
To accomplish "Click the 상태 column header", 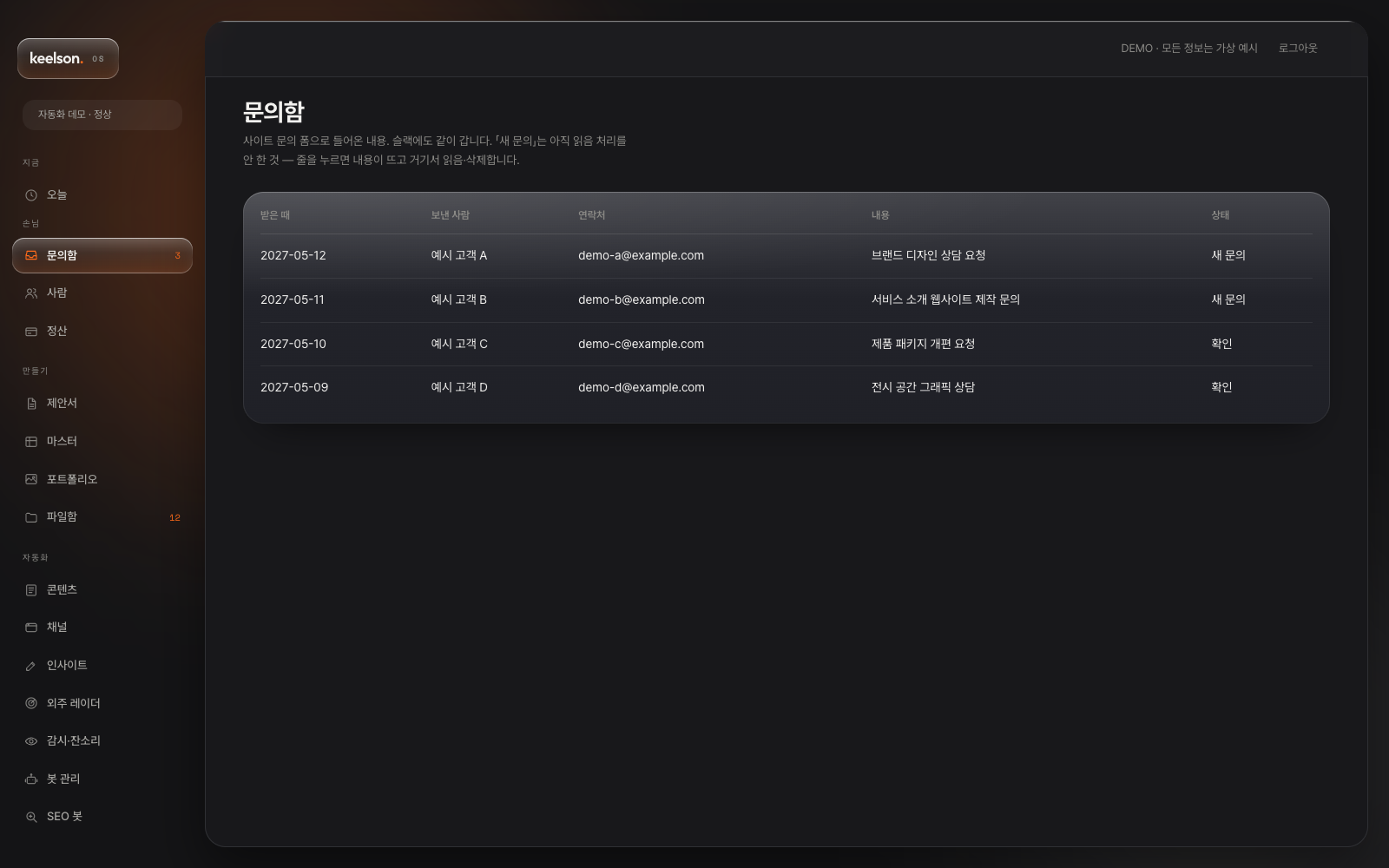I will point(1221,215).
